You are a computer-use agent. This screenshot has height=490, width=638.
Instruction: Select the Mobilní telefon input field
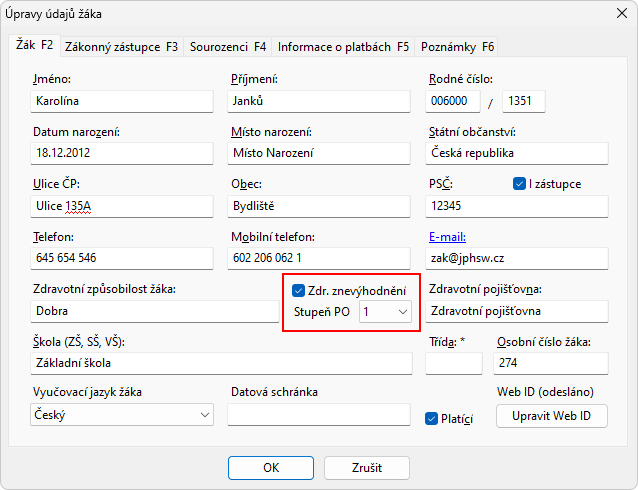[318, 258]
